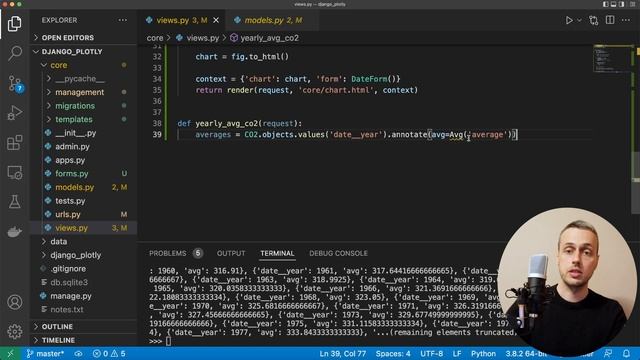Open the Accounts menu icon
Viewport: 640px width, 360px height.
coord(15,302)
